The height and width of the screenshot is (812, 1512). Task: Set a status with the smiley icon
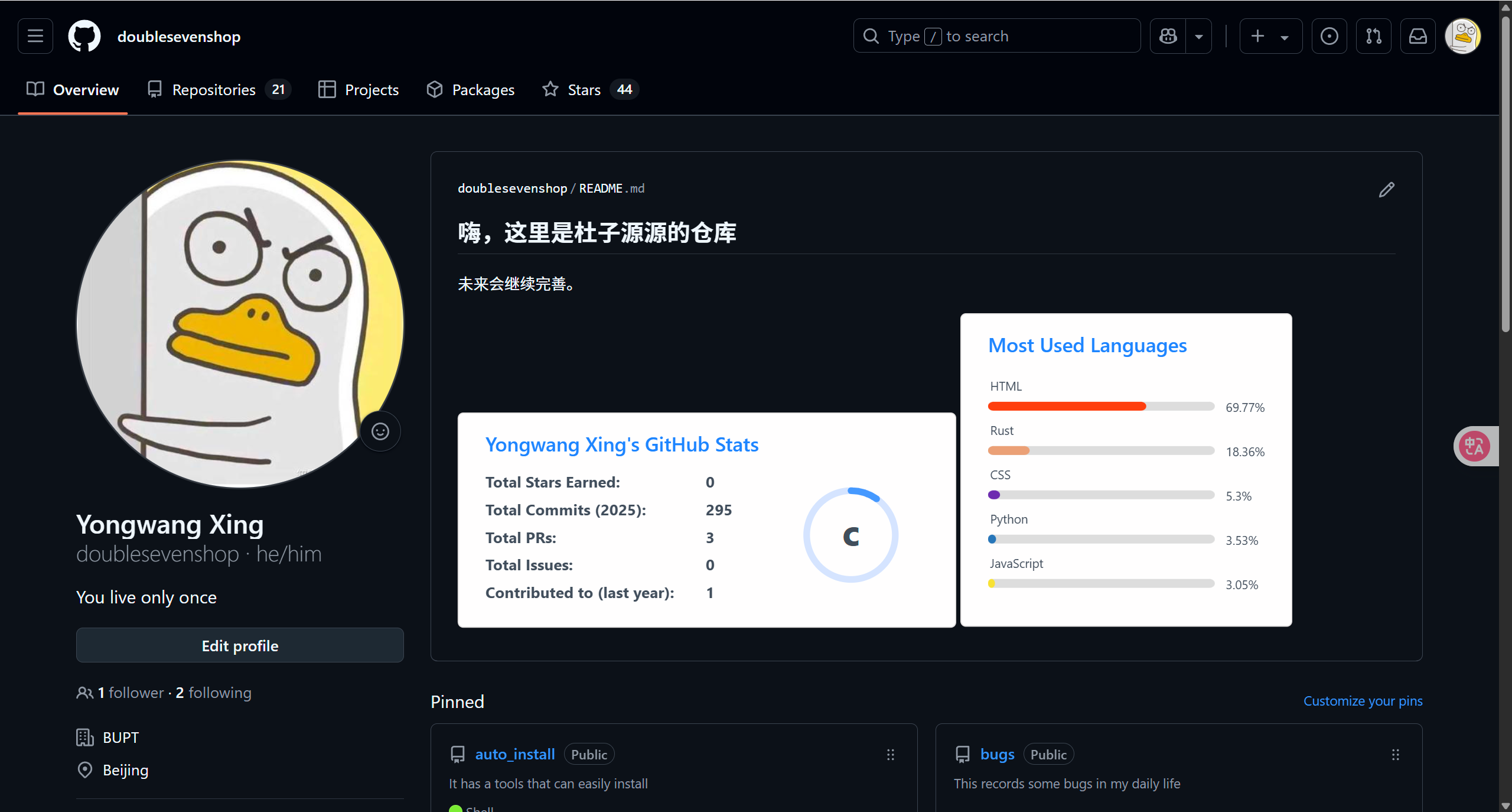(x=380, y=431)
